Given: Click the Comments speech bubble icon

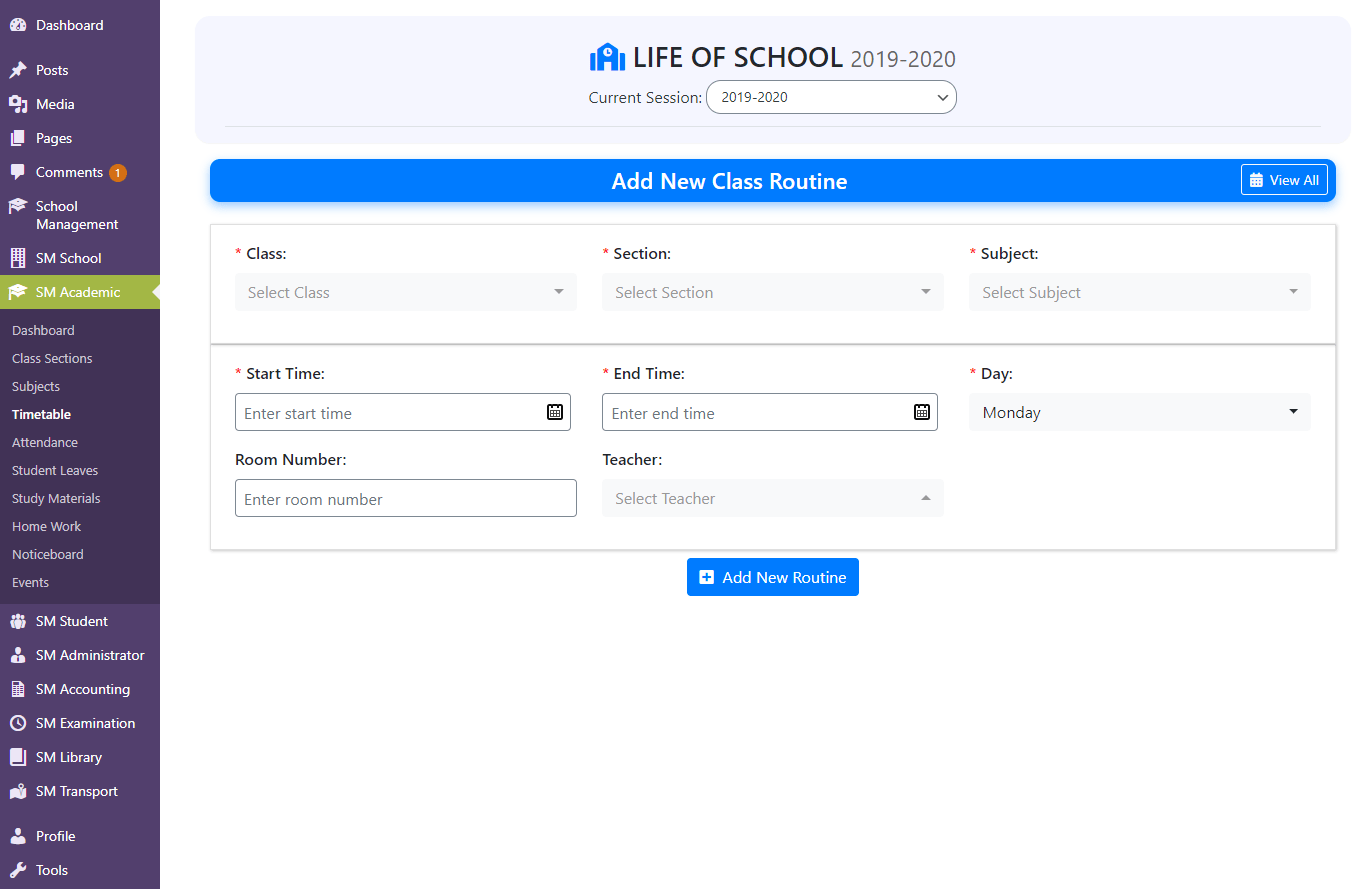Looking at the screenshot, I should click(x=17, y=172).
